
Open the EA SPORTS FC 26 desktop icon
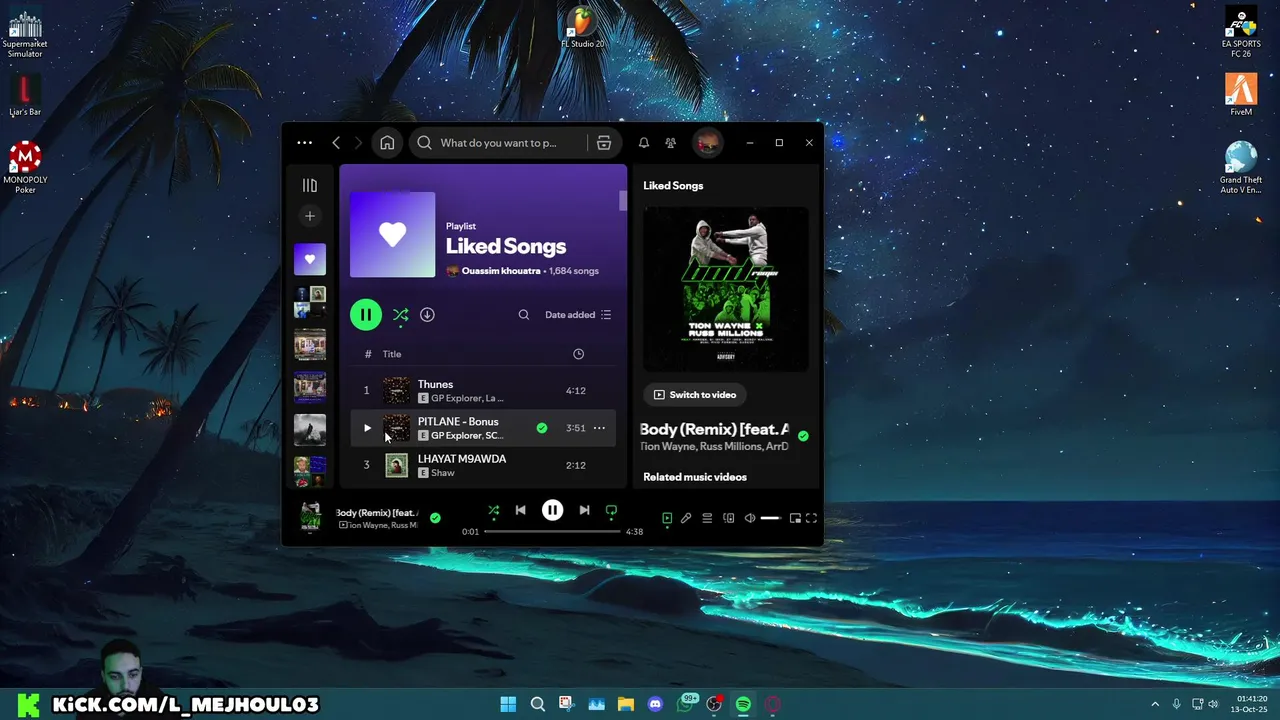point(1241,32)
